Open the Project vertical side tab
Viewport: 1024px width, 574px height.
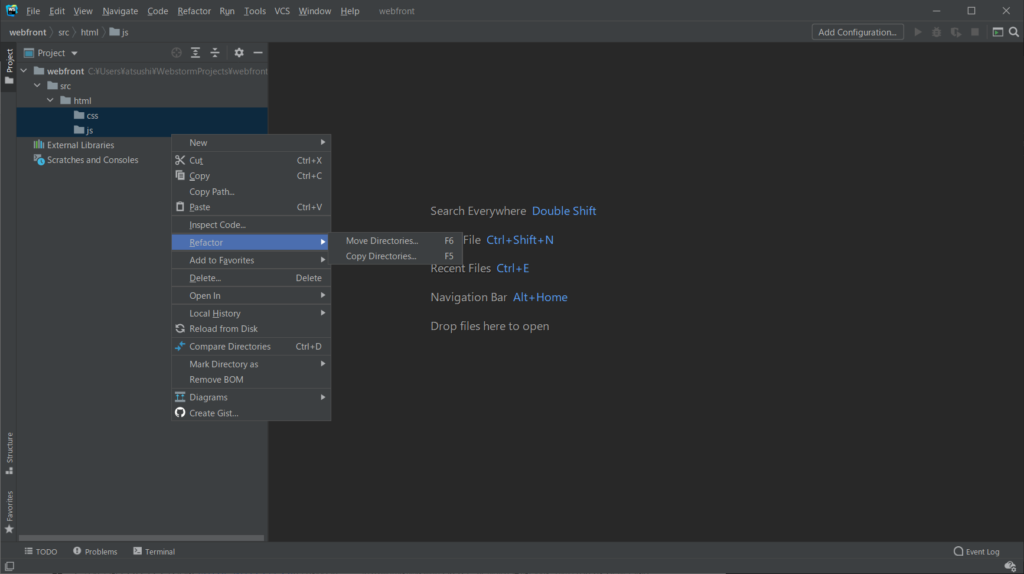[x=9, y=66]
